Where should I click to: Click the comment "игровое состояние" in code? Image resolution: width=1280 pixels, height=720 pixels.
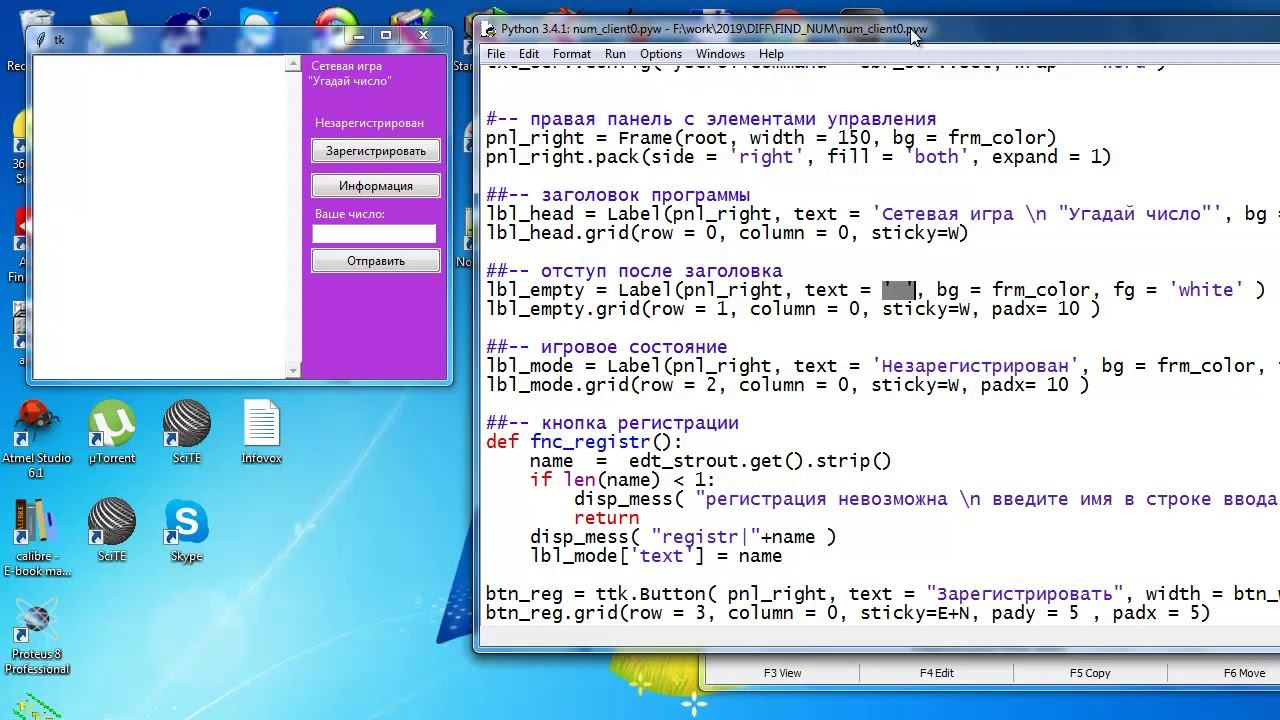(634, 347)
